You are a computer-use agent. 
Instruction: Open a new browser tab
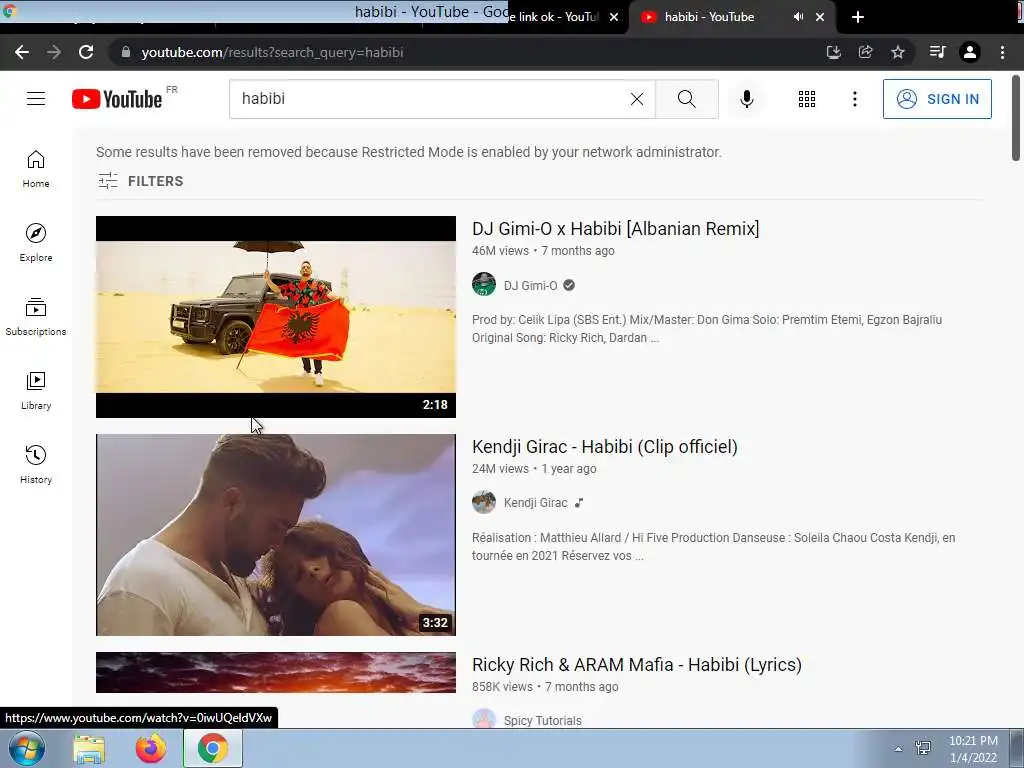[x=858, y=17]
